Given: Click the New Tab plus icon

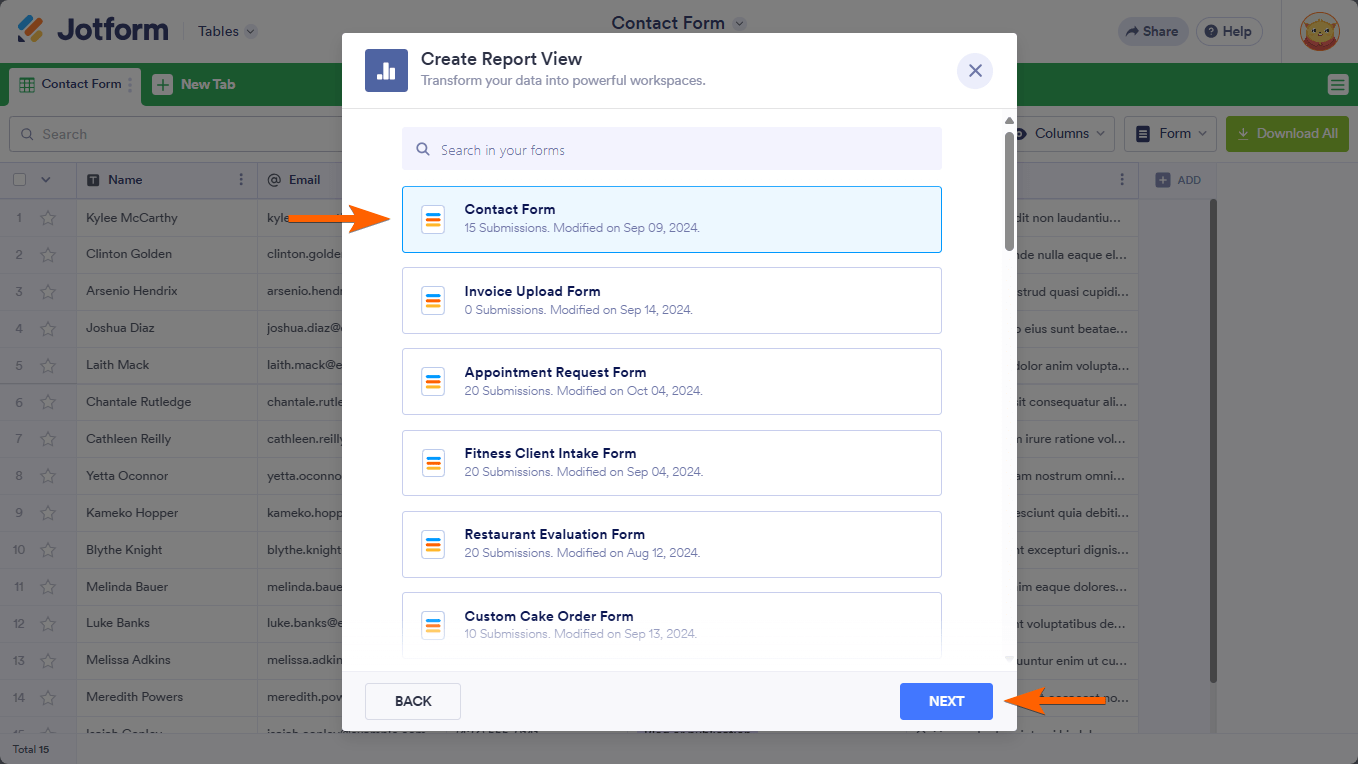Looking at the screenshot, I should (163, 85).
